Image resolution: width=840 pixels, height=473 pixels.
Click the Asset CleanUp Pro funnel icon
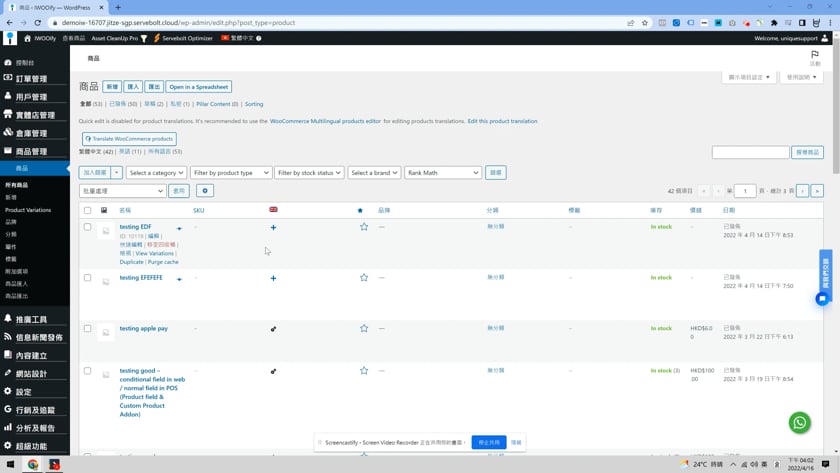pos(144,39)
